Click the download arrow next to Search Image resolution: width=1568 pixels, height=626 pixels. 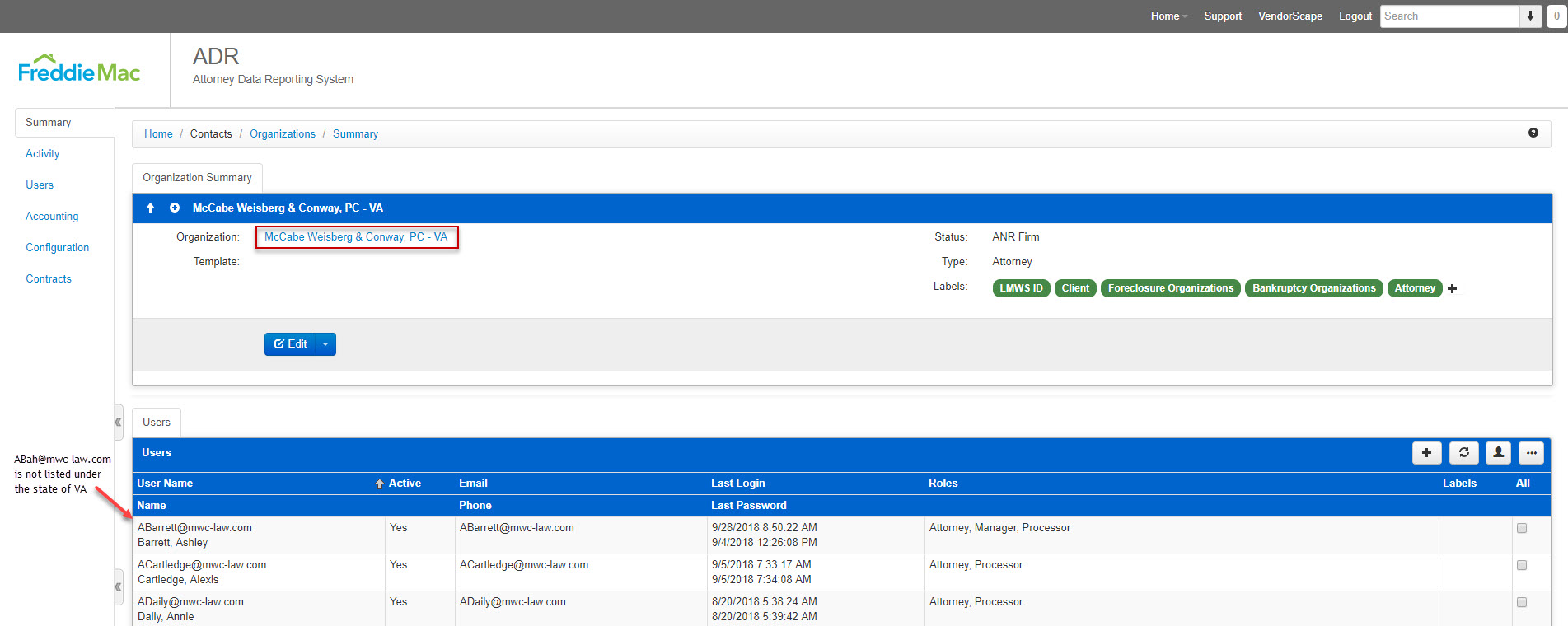tap(1530, 16)
